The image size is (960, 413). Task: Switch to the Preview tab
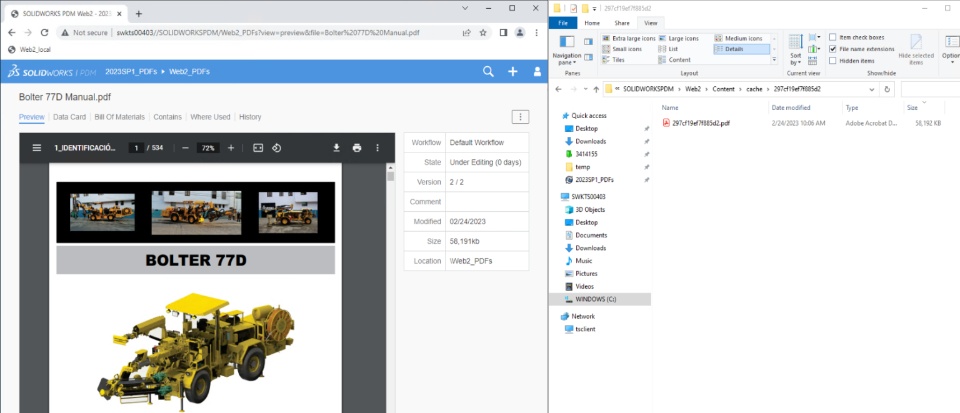(x=32, y=117)
